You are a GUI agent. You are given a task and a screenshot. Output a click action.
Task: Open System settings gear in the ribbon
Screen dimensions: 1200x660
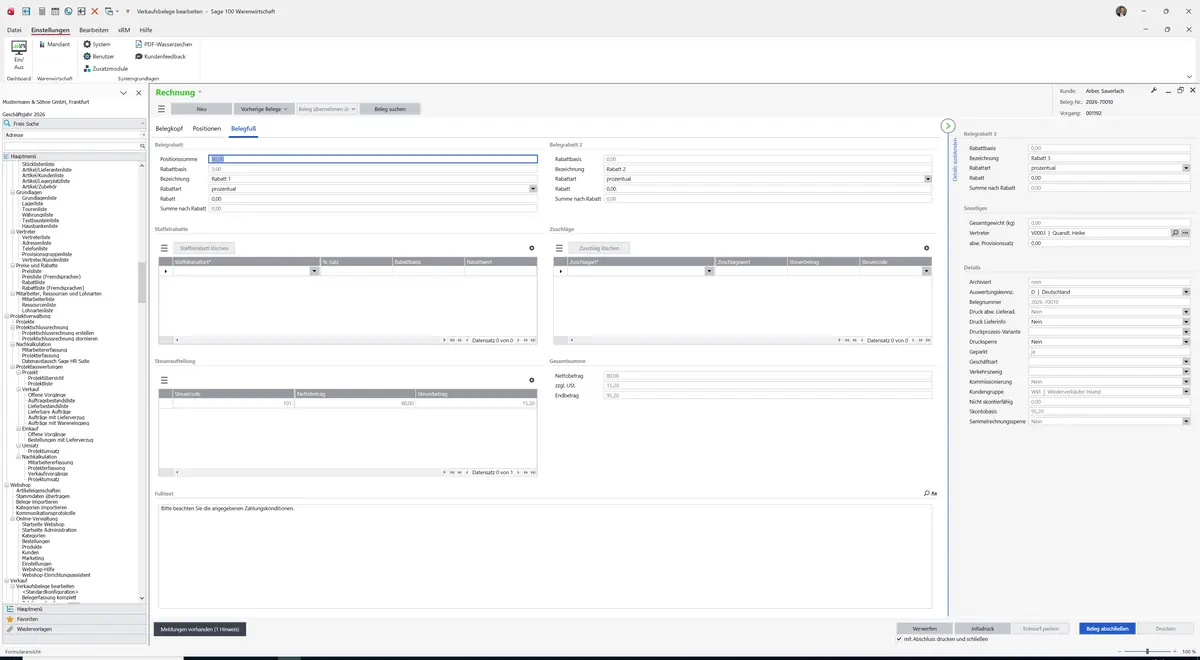coord(97,45)
